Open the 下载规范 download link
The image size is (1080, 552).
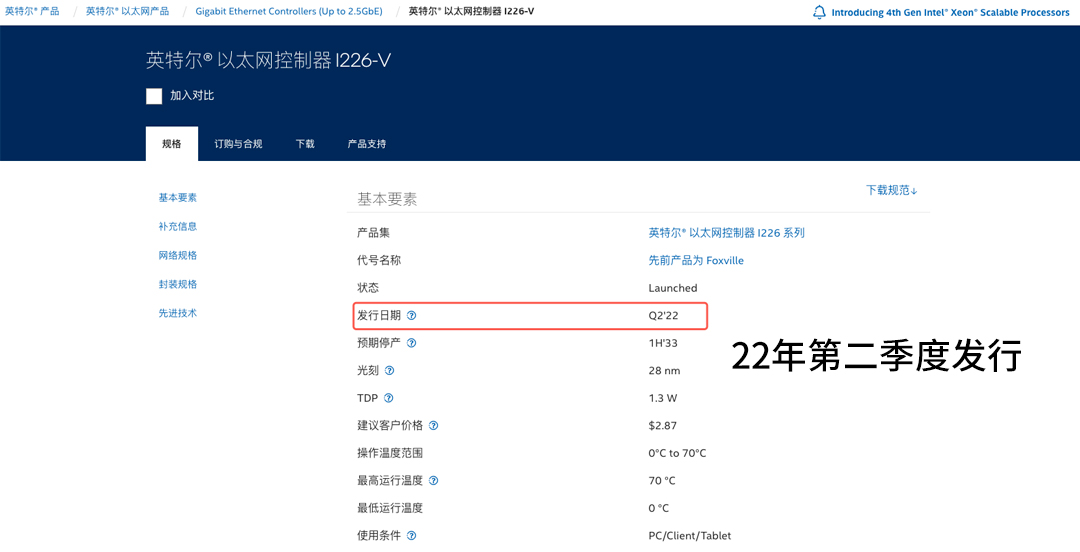click(891, 190)
